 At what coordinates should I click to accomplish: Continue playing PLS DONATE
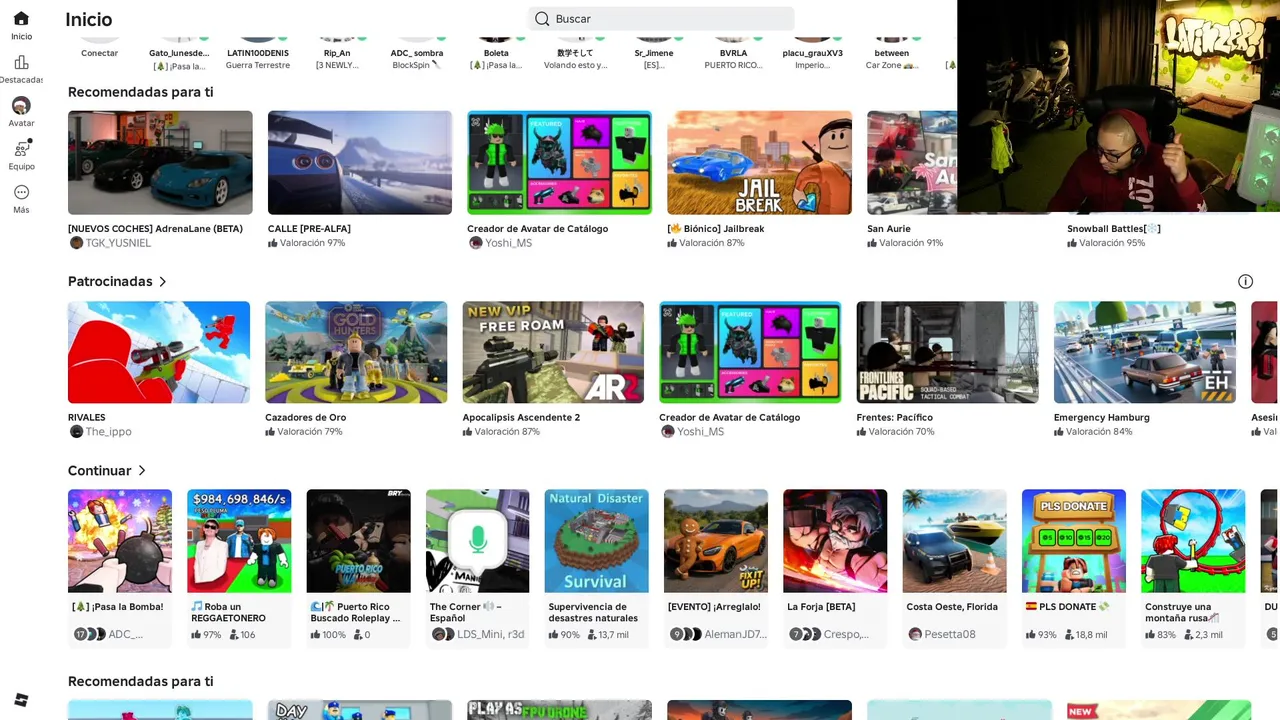coord(1074,541)
